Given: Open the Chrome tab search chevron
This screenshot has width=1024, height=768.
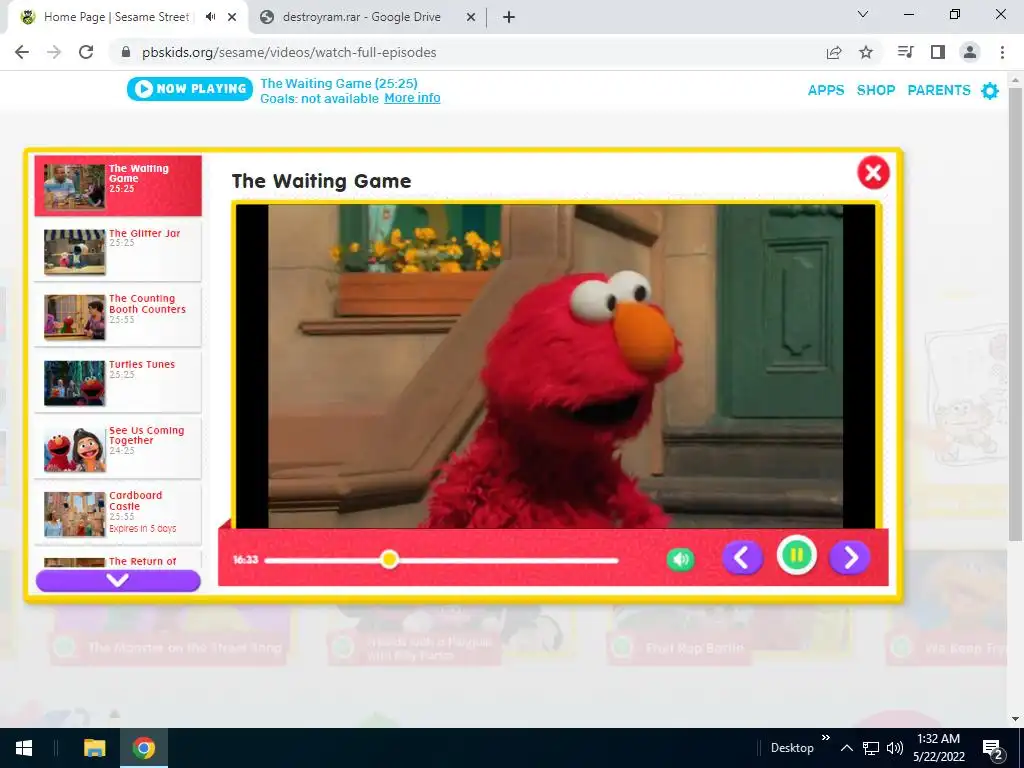Looking at the screenshot, I should click(x=863, y=14).
